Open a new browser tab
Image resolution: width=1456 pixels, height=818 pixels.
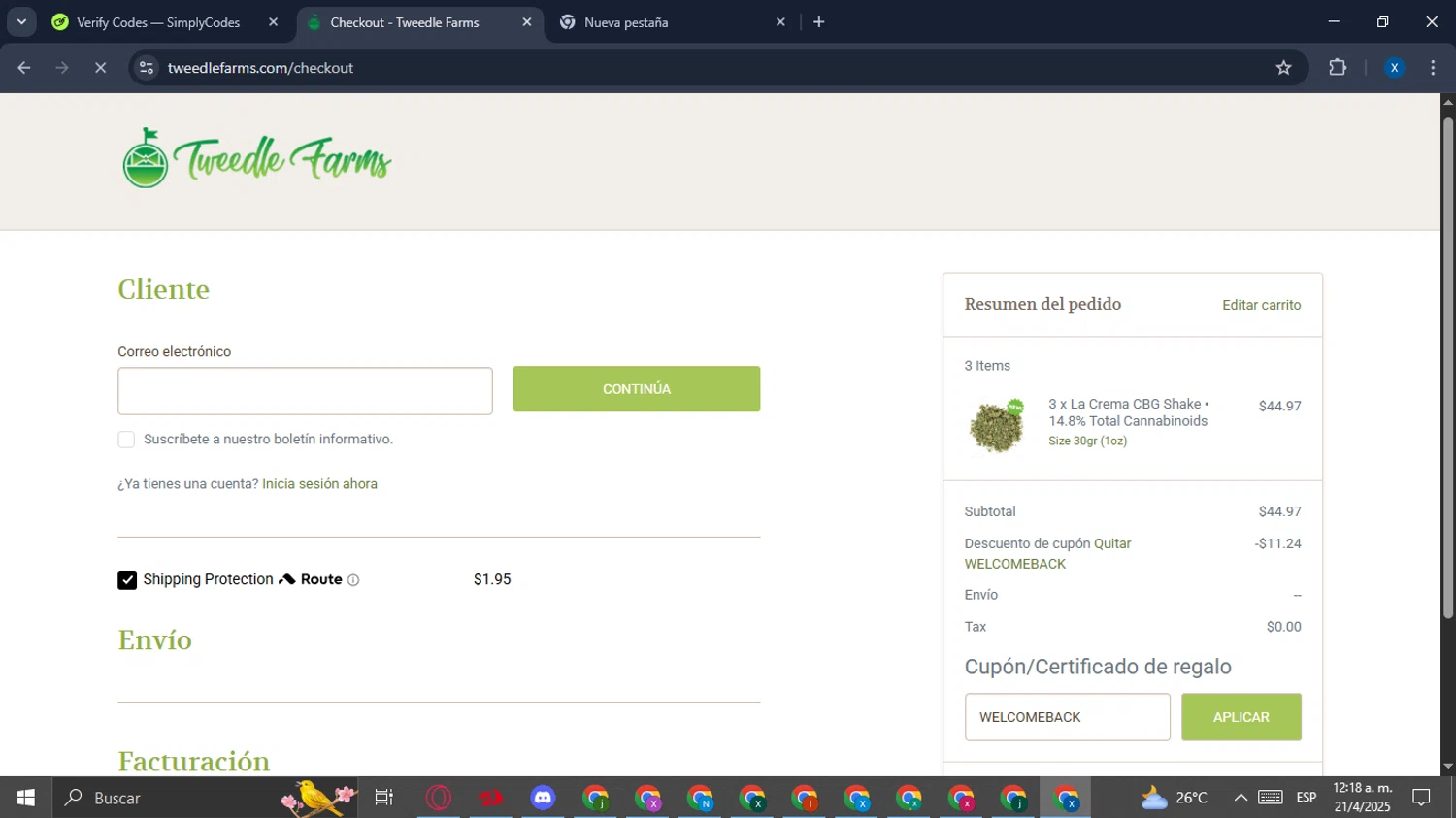click(x=819, y=22)
